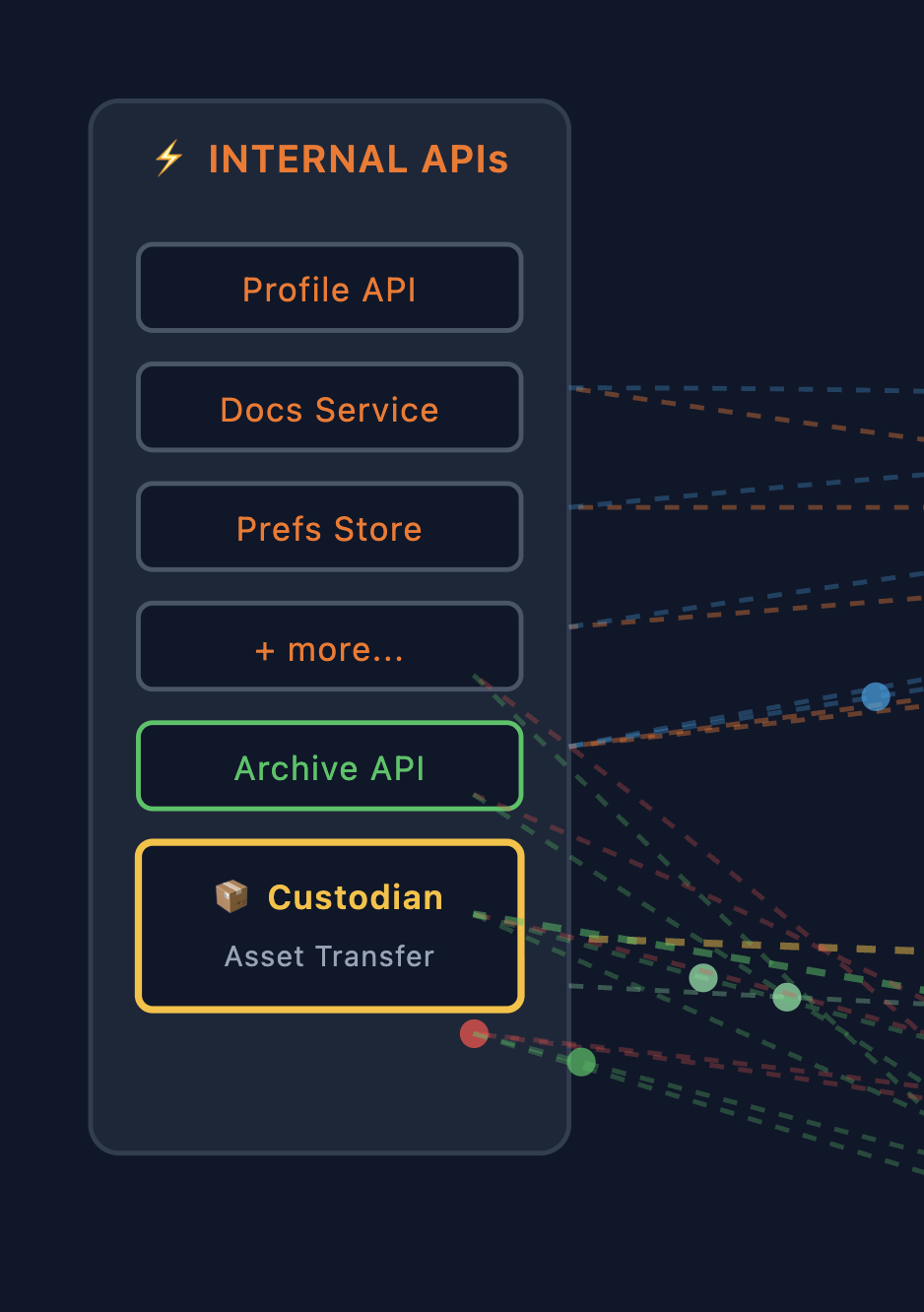924x1312 pixels.
Task: Click the right light-green dot on the dashed lines
Action: pyautogui.click(x=786, y=997)
